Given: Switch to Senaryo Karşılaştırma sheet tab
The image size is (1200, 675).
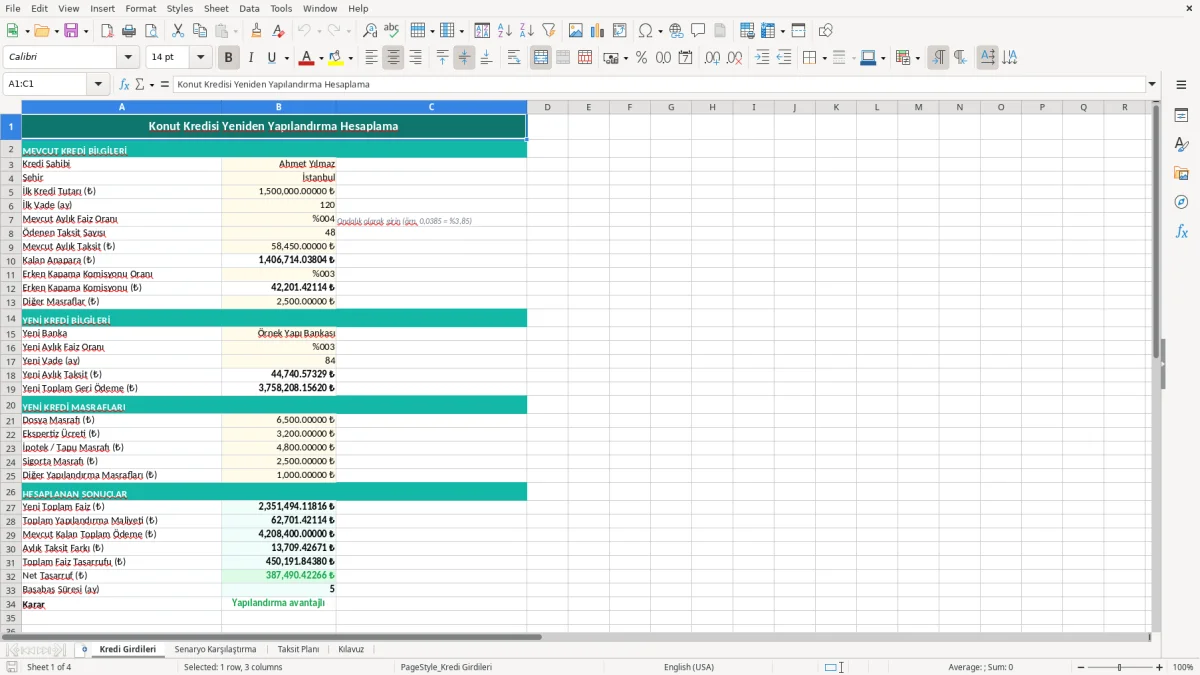Looking at the screenshot, I should click(x=215, y=649).
